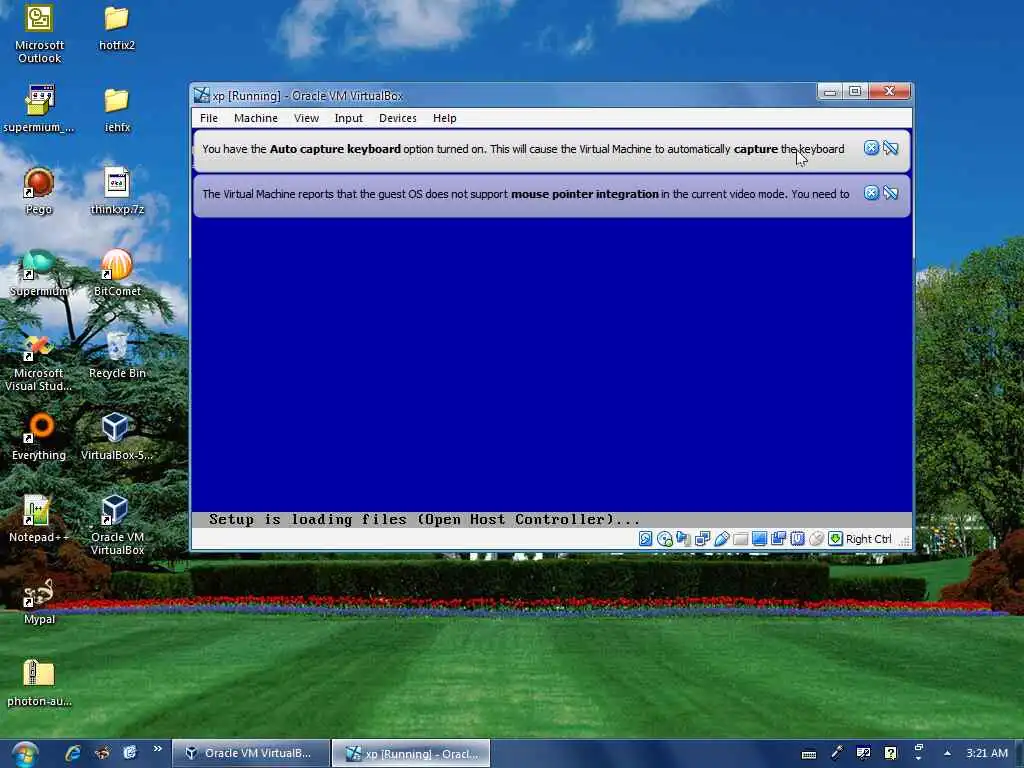Open the View menu
Viewport: 1024px width, 768px height.
pos(306,118)
